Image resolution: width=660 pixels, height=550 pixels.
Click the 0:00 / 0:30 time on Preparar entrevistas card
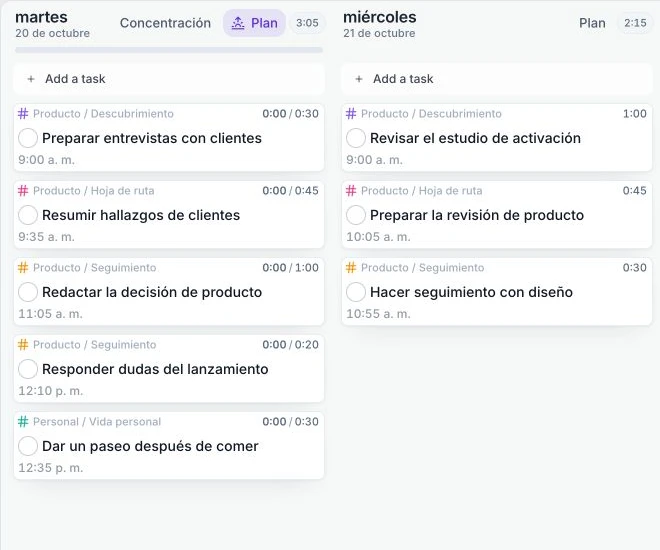tap(290, 114)
